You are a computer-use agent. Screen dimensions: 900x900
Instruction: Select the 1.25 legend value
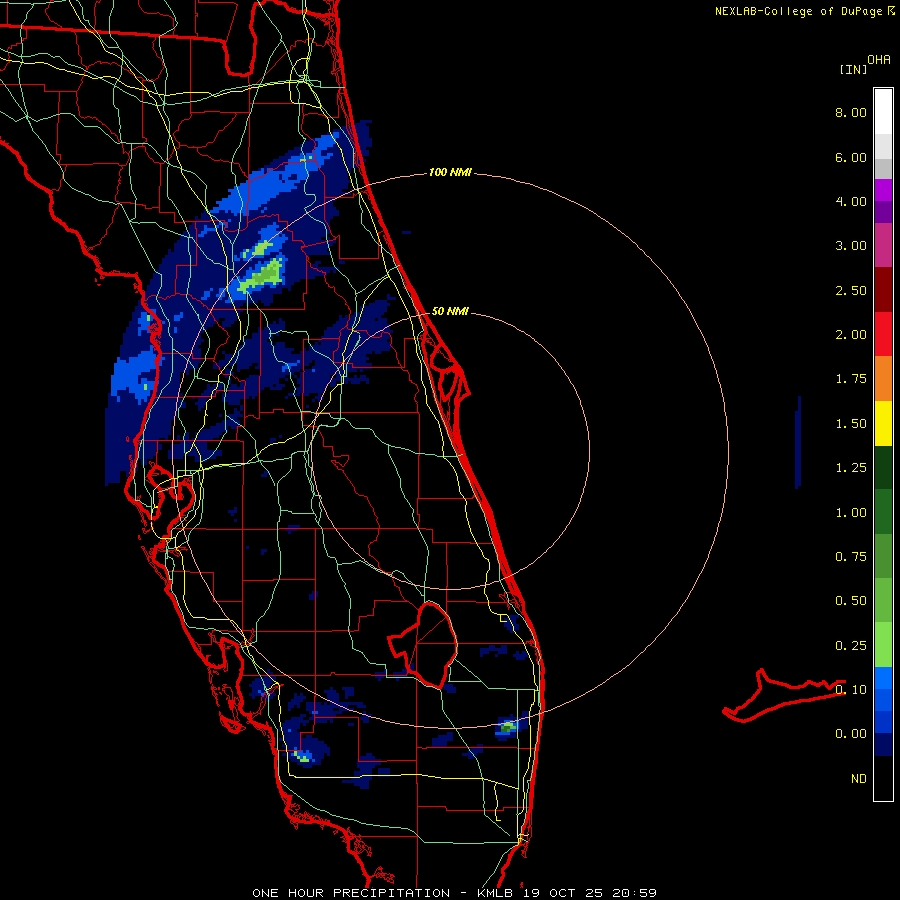coord(851,468)
